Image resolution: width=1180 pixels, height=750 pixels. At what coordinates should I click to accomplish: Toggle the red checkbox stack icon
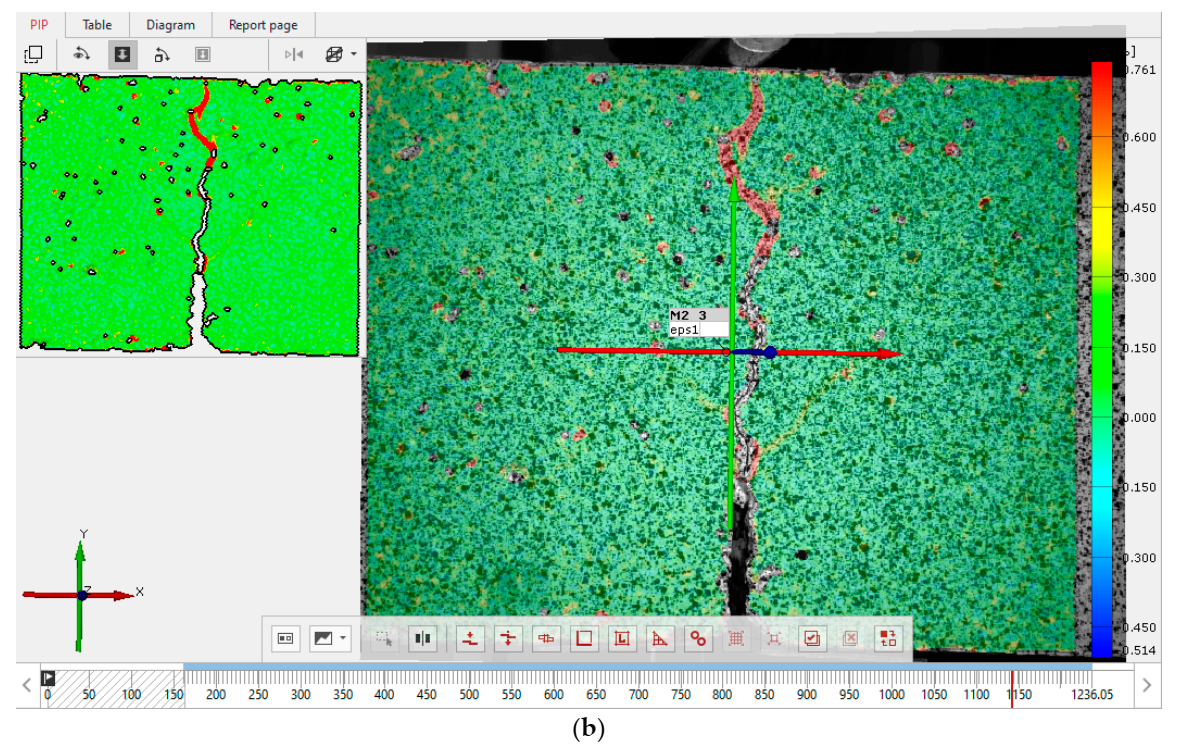[x=812, y=638]
